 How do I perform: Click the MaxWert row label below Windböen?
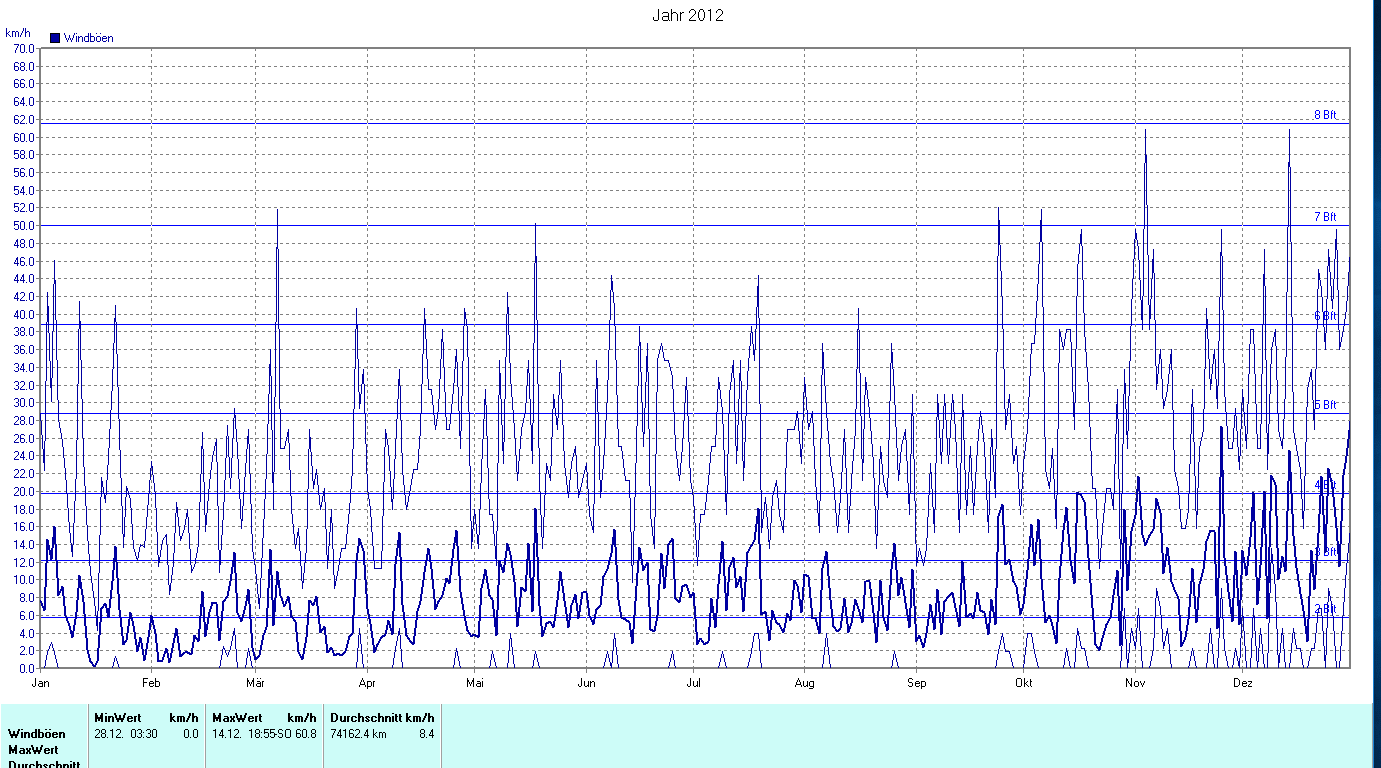click(x=33, y=749)
